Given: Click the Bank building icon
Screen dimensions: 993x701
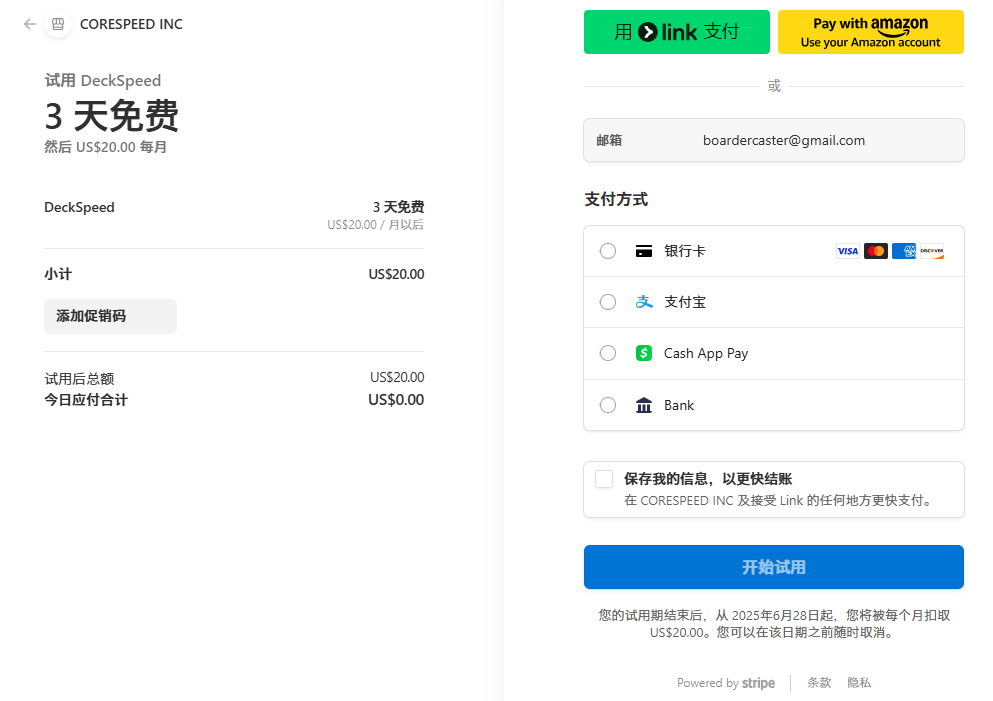Looking at the screenshot, I should coord(643,405).
